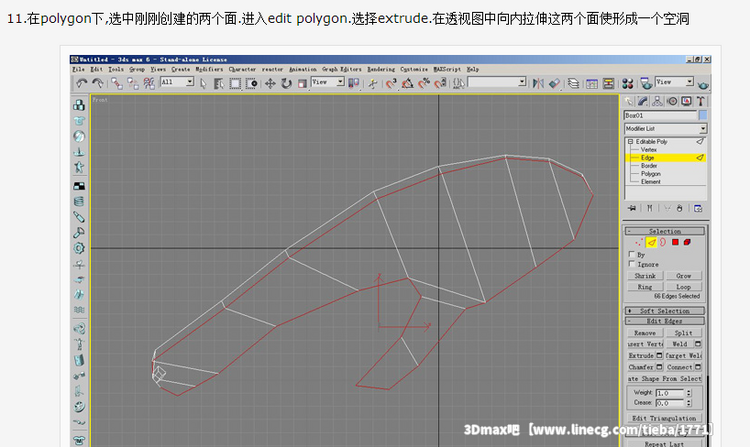The image size is (750, 447).
Task: Click the Render Scene teapot icon
Action: click(x=646, y=84)
